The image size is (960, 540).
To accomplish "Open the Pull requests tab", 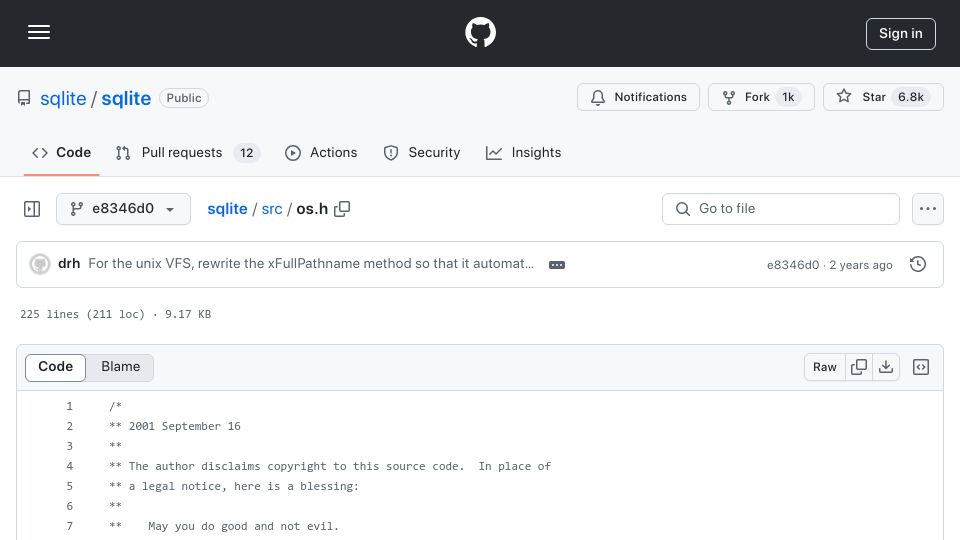I will coord(188,152).
